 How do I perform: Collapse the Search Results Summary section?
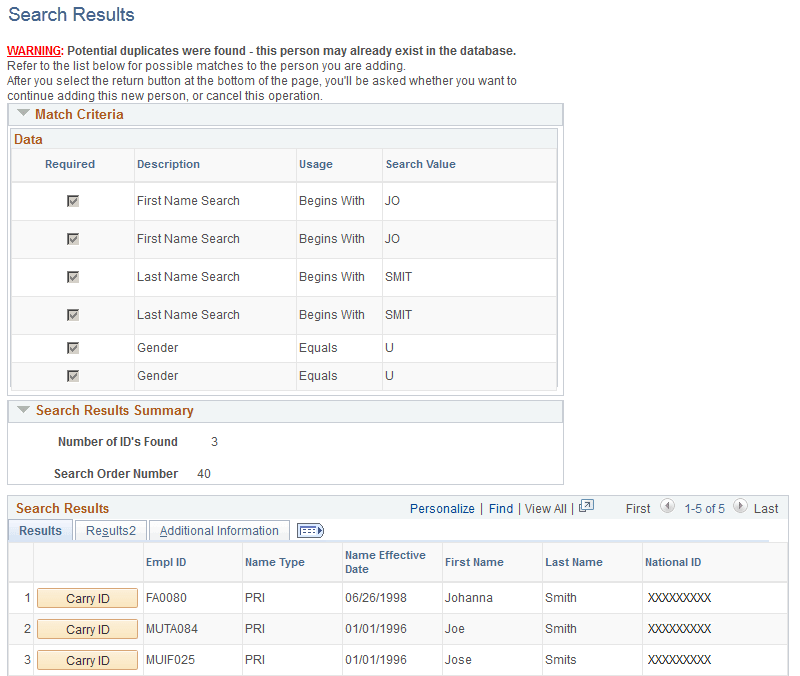pos(23,410)
